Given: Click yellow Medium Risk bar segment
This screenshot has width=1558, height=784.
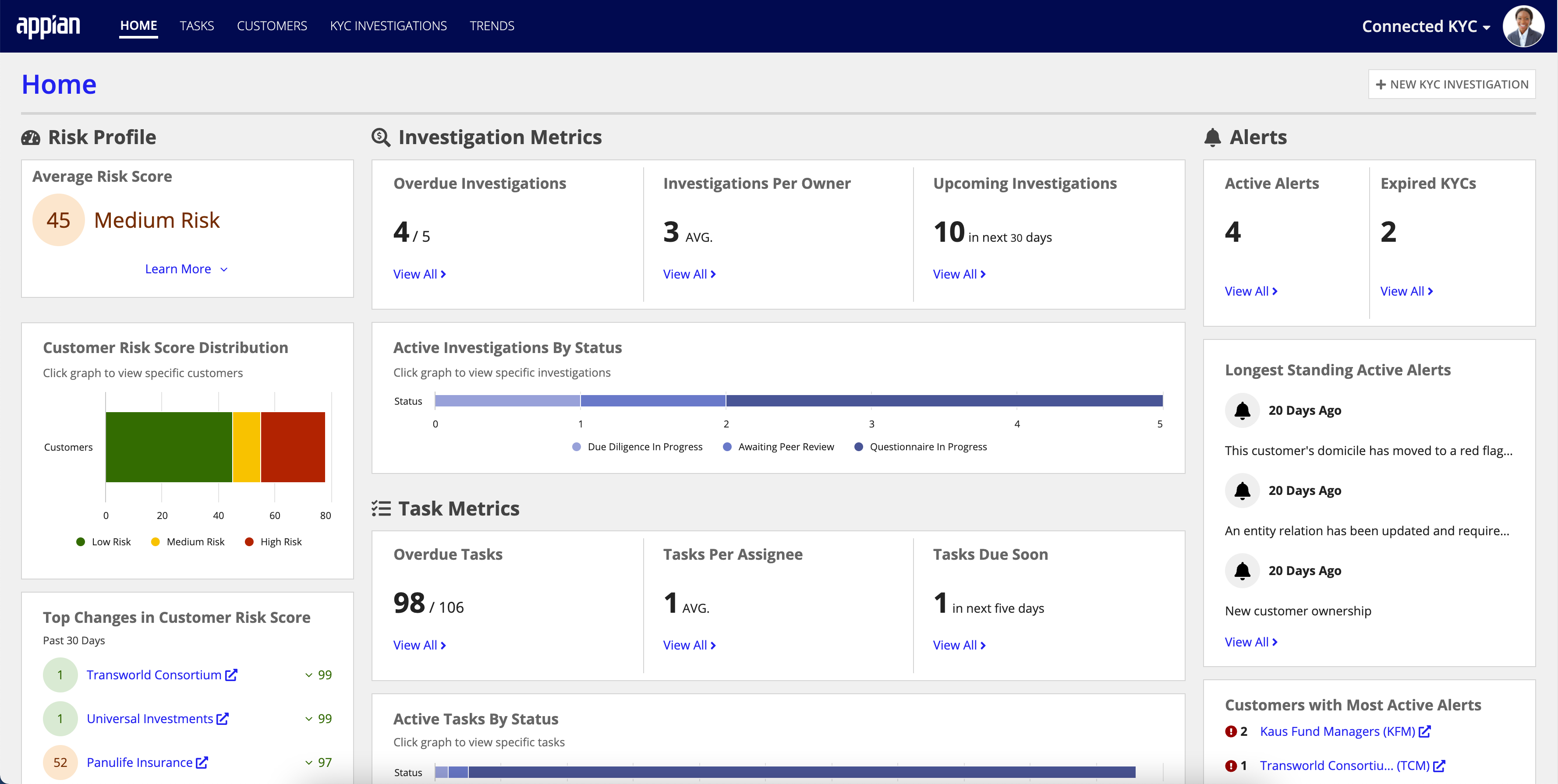Looking at the screenshot, I should pos(247,447).
